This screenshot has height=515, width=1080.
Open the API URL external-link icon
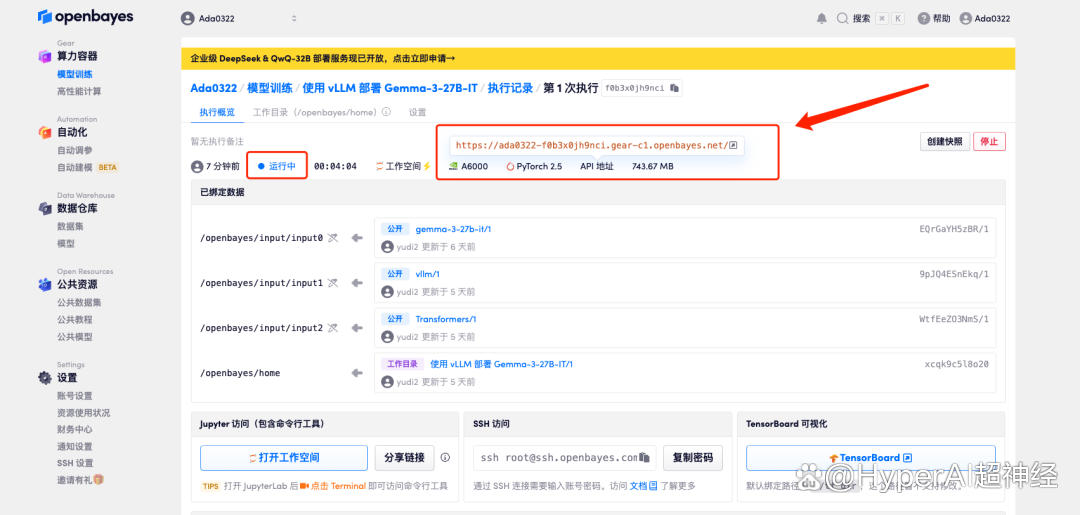click(x=734, y=145)
